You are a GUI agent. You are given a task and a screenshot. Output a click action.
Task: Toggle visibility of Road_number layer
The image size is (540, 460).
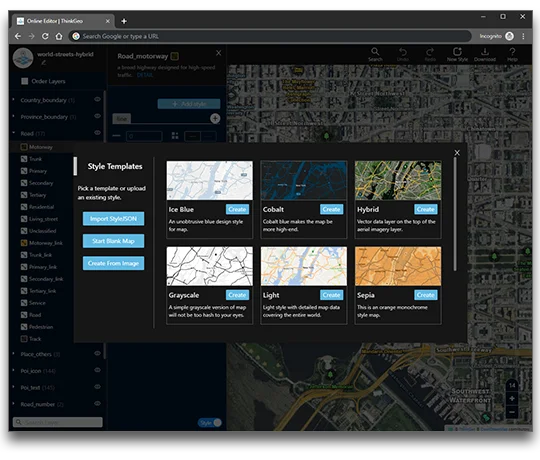(97, 403)
